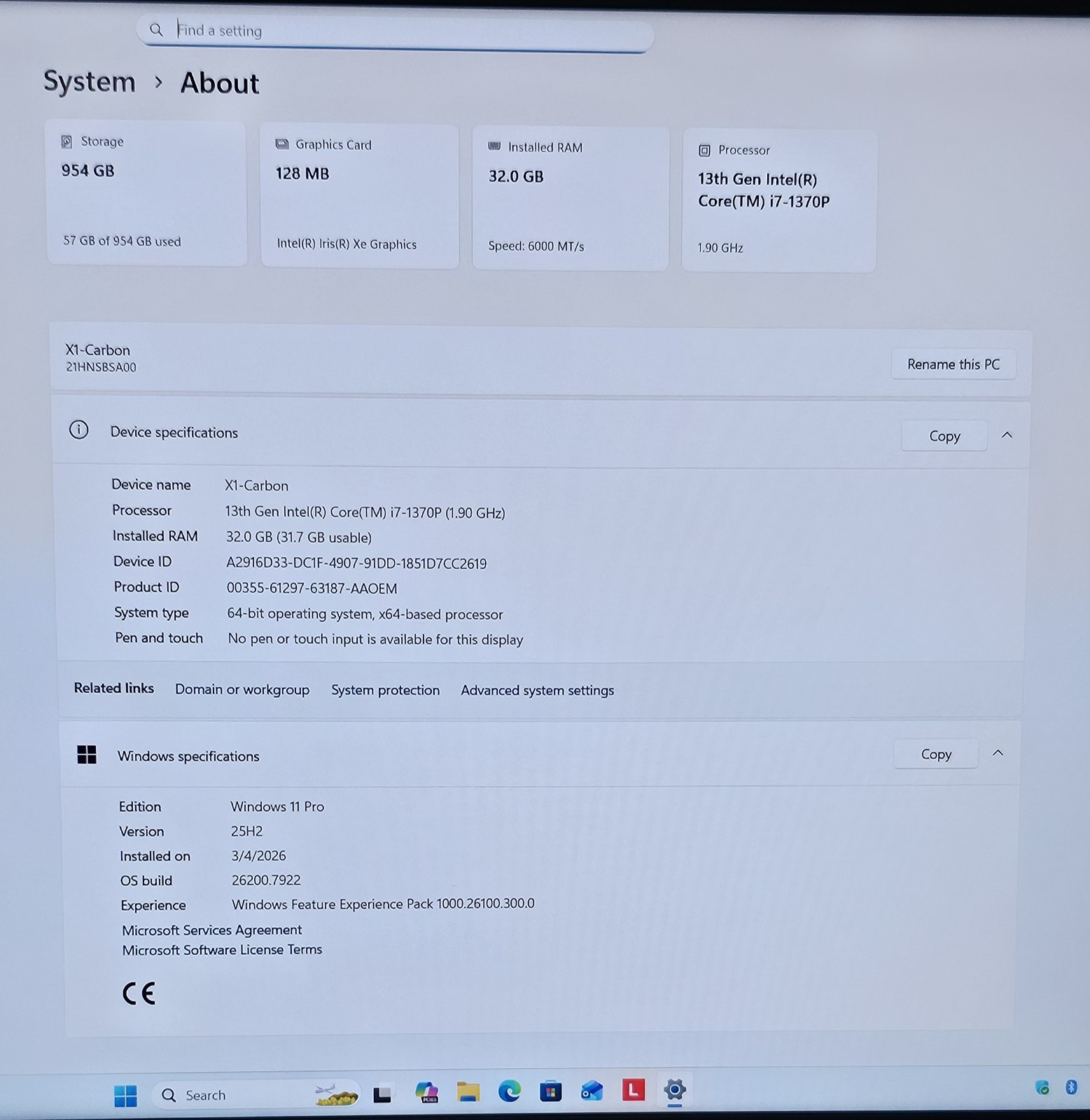The height and width of the screenshot is (1120, 1090).
Task: Click the Settings gear taskbar icon
Action: tap(674, 1089)
